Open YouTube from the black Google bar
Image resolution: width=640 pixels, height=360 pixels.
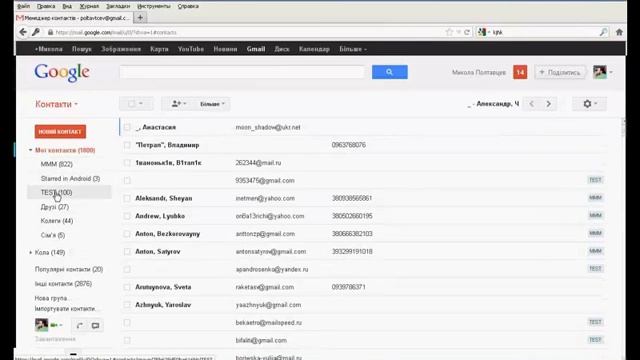pos(191,49)
